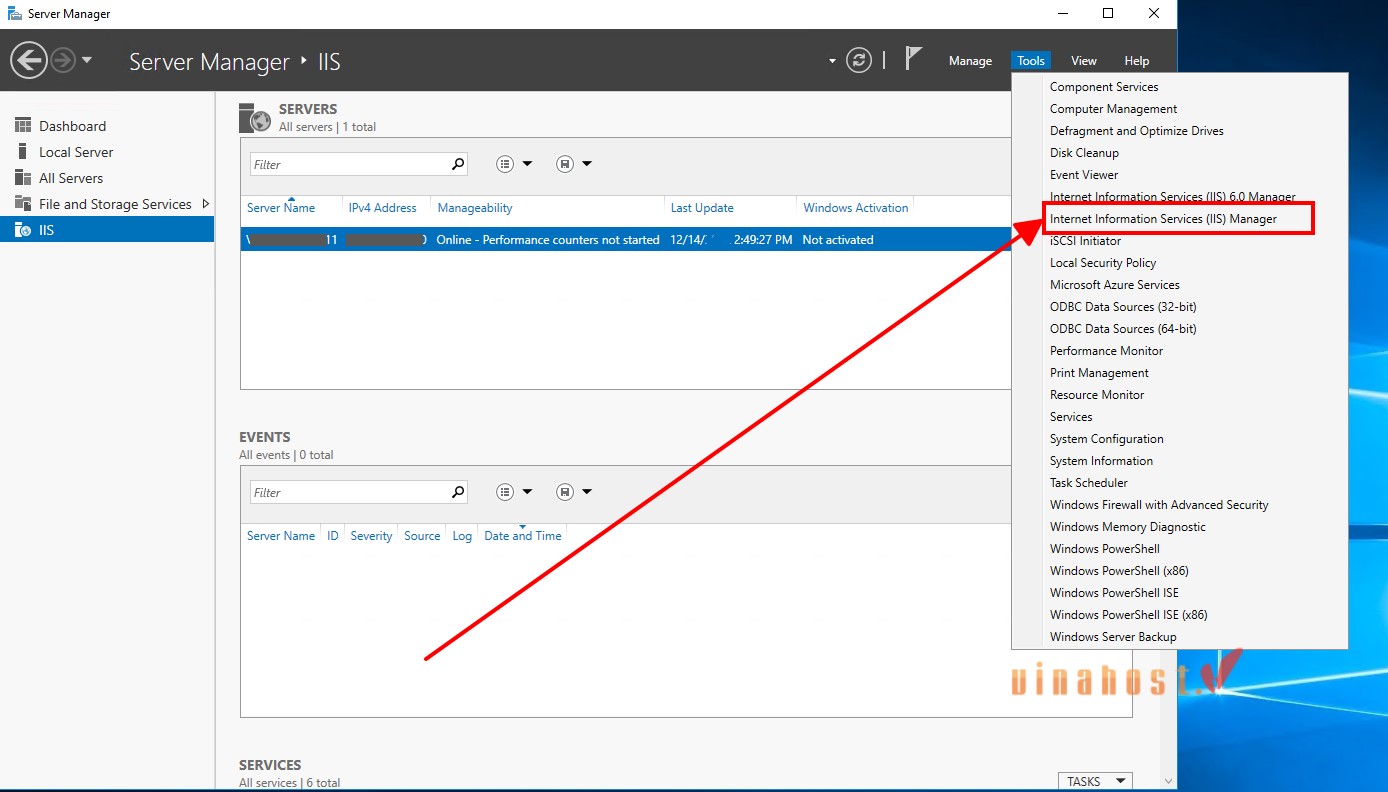Open the notifications flag icon
The width and height of the screenshot is (1388, 792).
click(913, 59)
